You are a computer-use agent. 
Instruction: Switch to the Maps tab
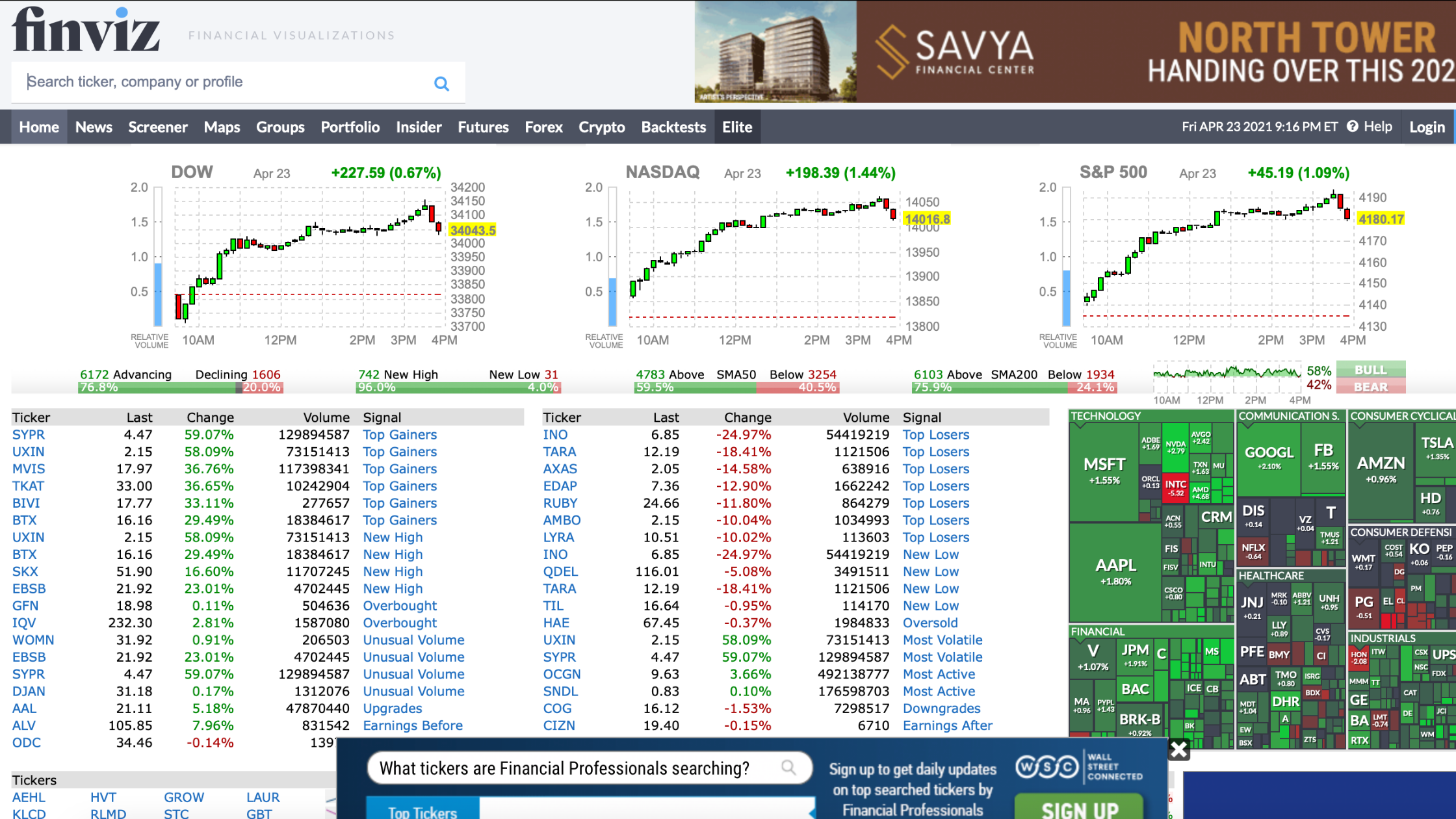click(x=222, y=127)
